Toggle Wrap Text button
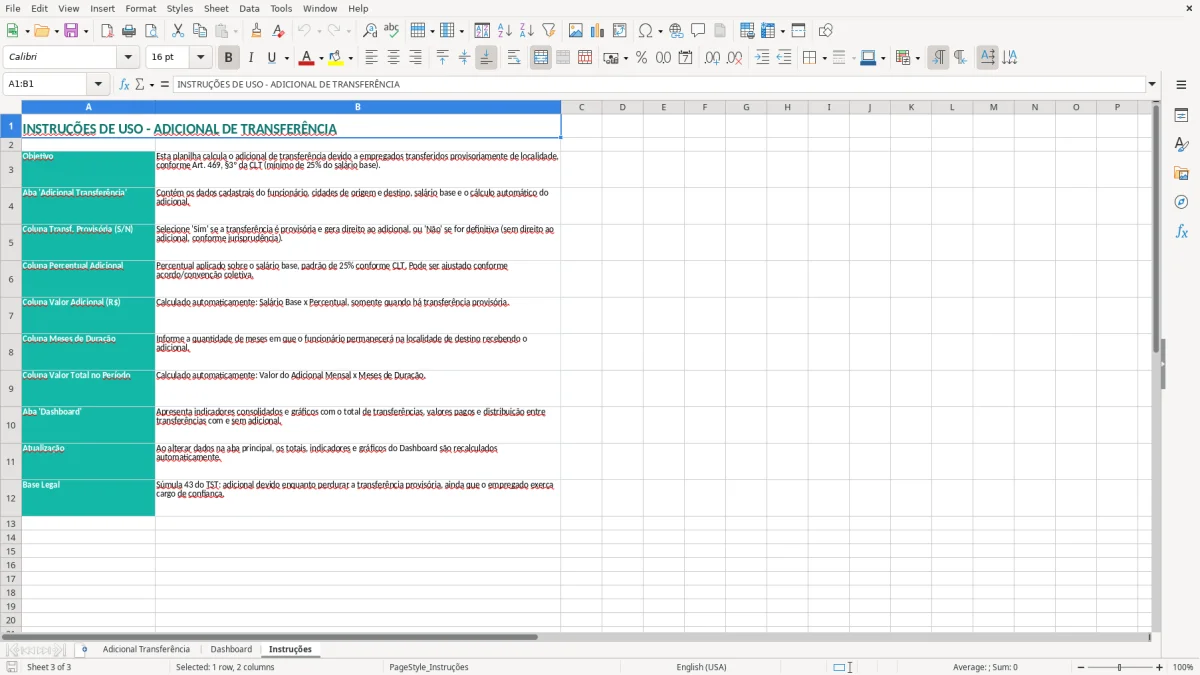Image resolution: width=1200 pixels, height=675 pixels. (513, 58)
